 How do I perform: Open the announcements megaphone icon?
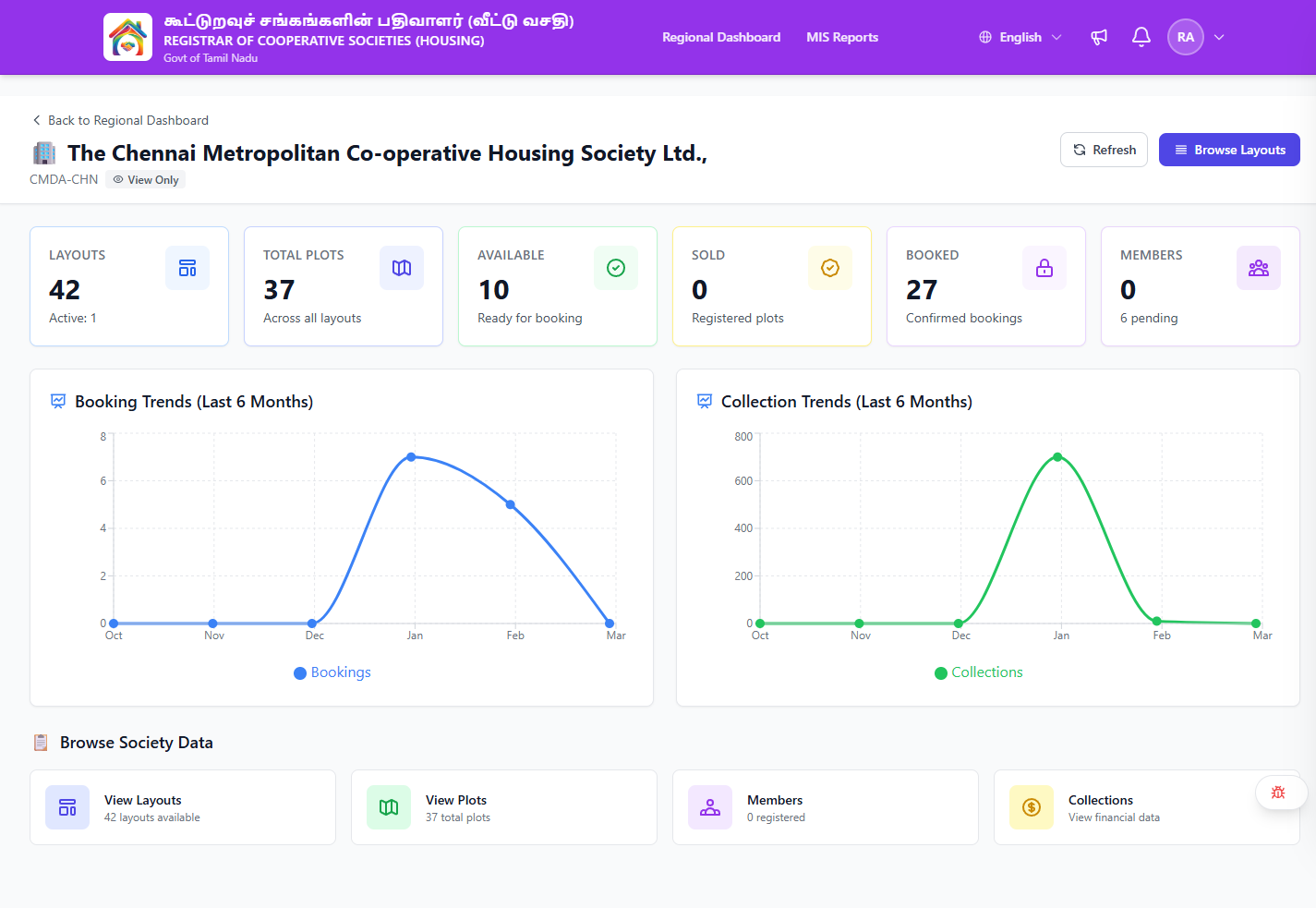tap(1099, 37)
